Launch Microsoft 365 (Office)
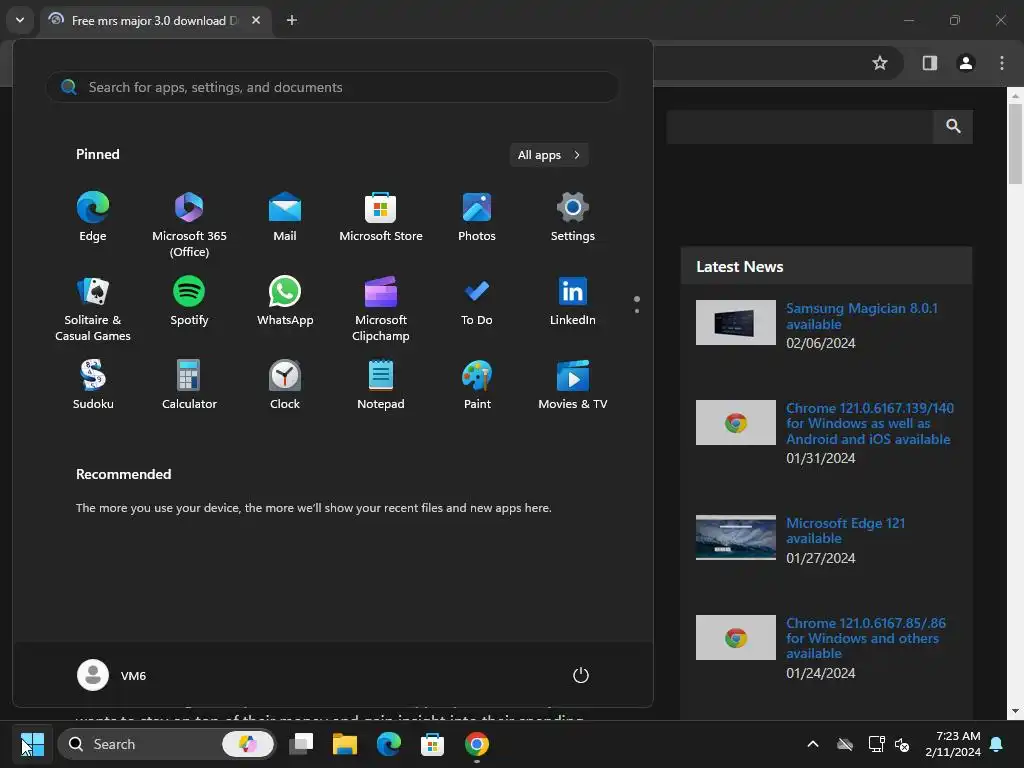 tap(189, 225)
